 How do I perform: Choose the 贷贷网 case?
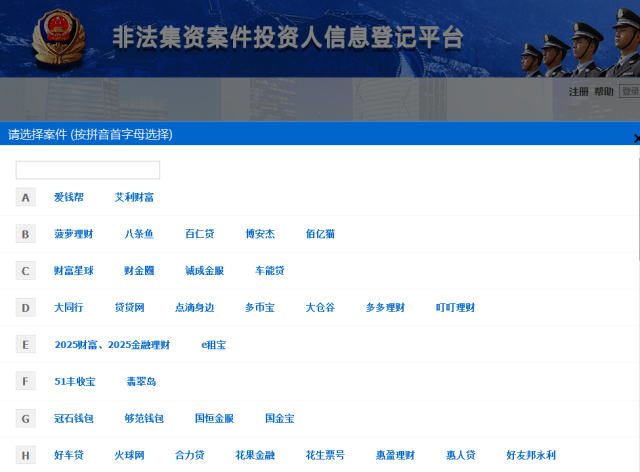pos(129,307)
